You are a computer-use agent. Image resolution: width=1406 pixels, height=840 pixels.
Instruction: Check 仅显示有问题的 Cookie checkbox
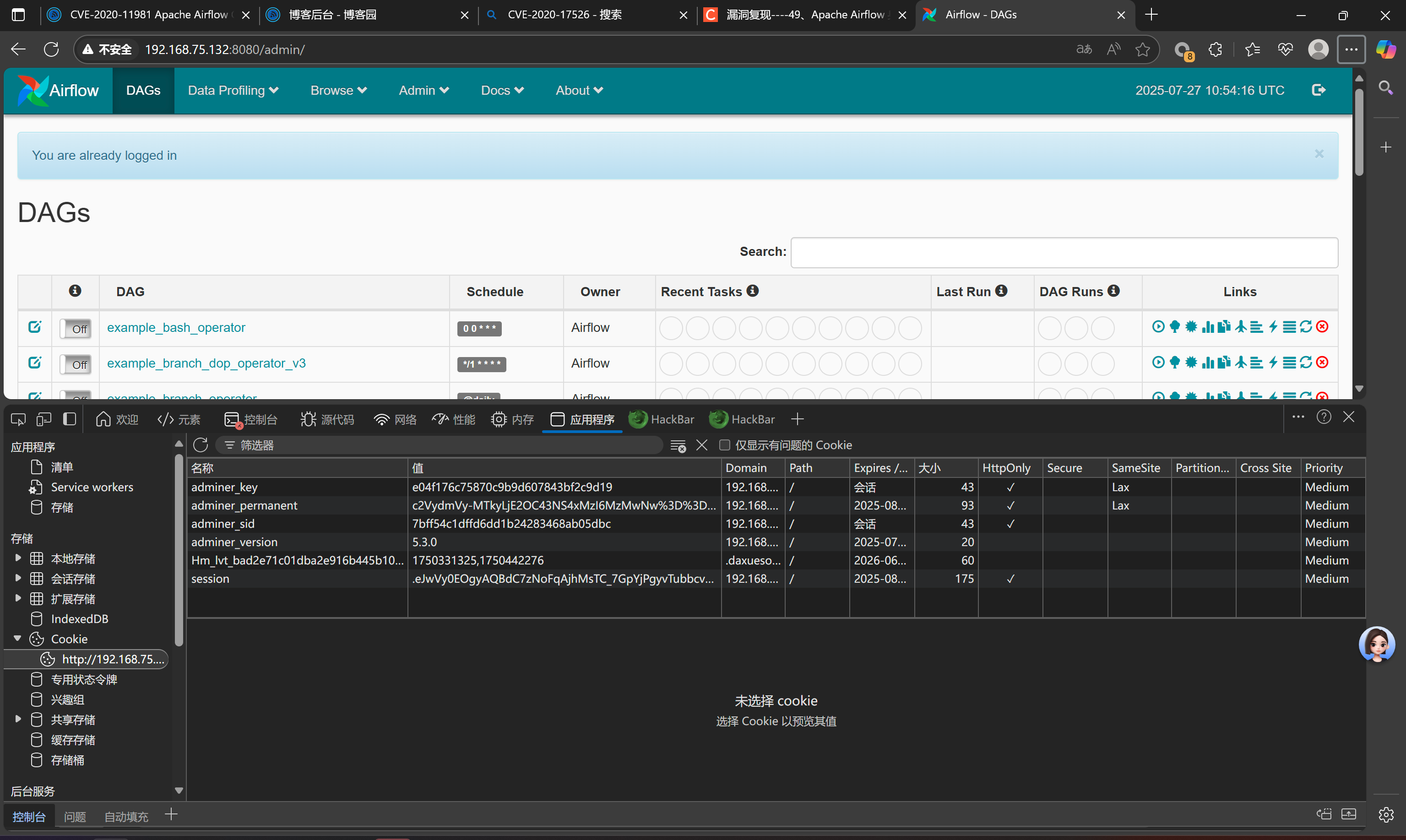click(724, 445)
